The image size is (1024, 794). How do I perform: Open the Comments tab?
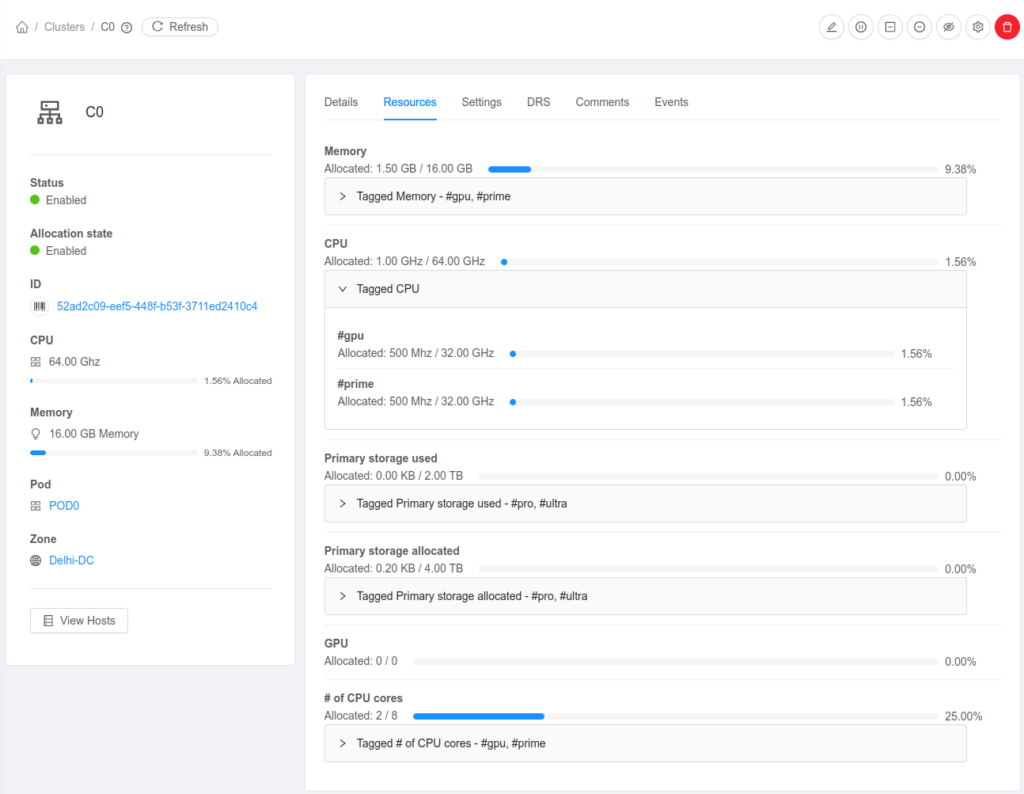tap(602, 102)
